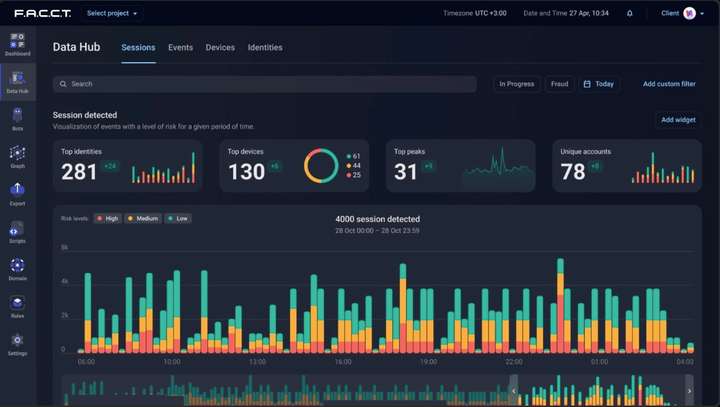Switch to the Identities tab
720x407 pixels.
point(265,47)
